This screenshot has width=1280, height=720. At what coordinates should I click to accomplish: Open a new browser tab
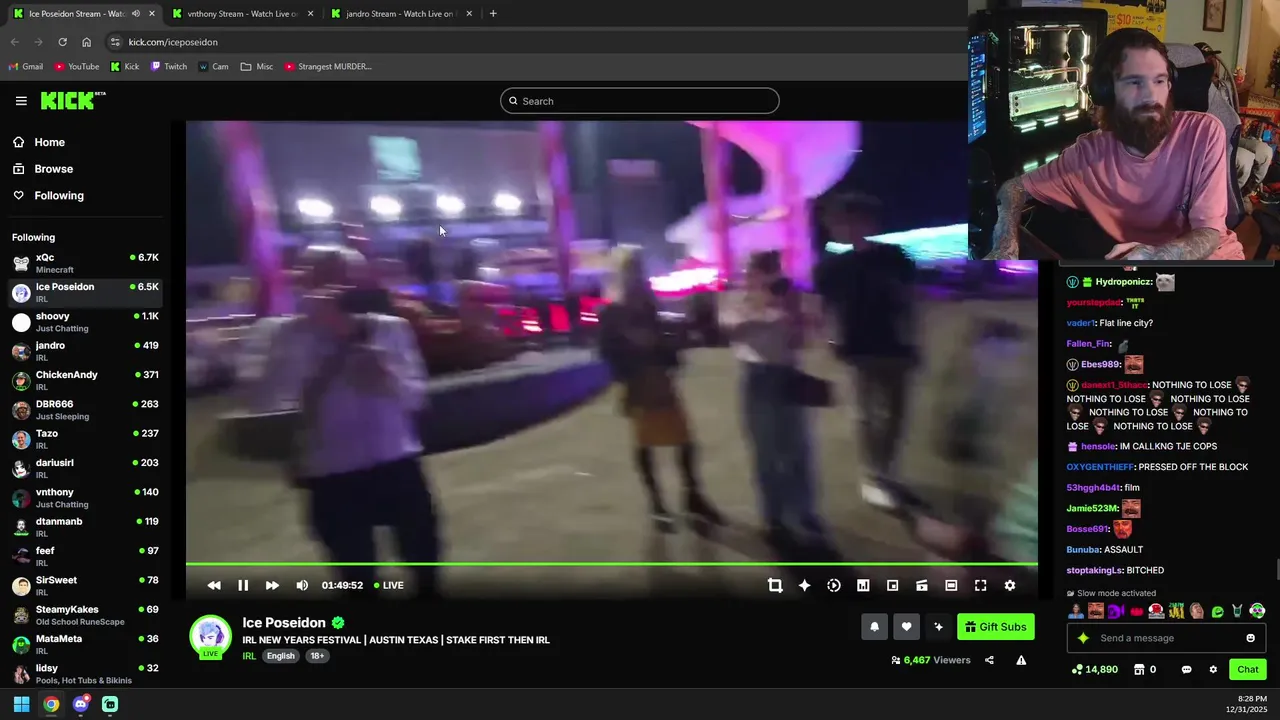[x=493, y=14]
